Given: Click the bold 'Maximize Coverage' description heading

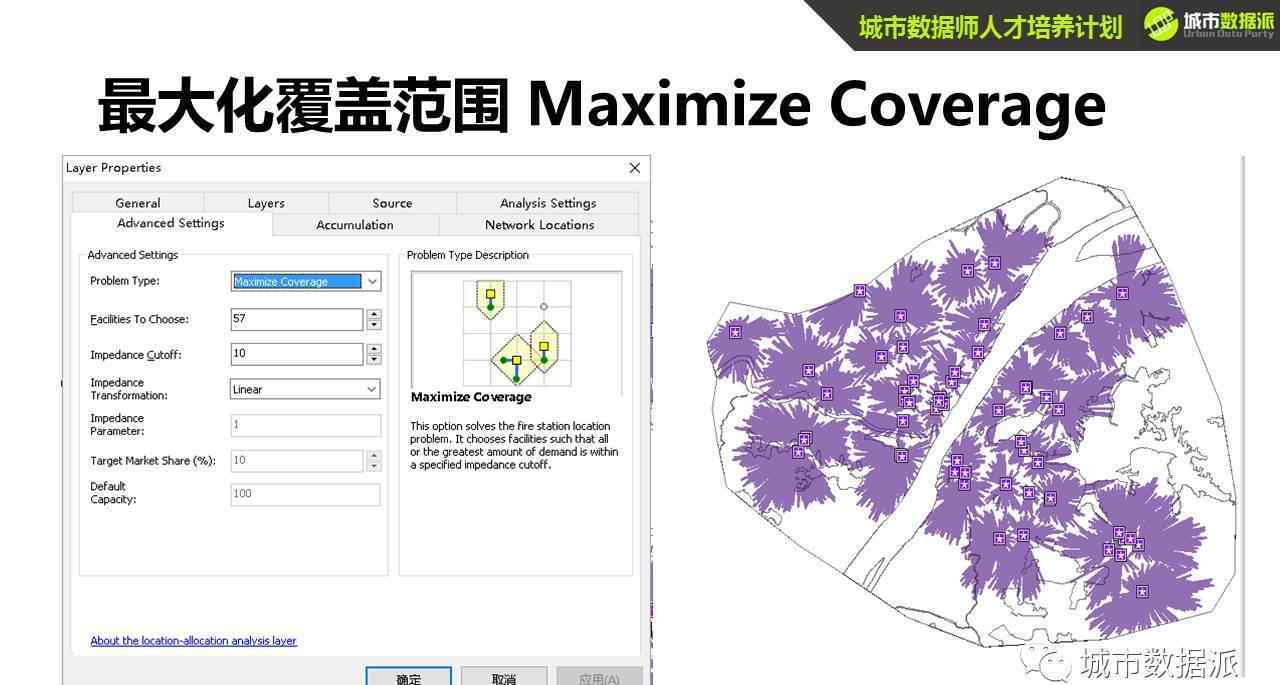Looking at the screenshot, I should click(x=471, y=397).
